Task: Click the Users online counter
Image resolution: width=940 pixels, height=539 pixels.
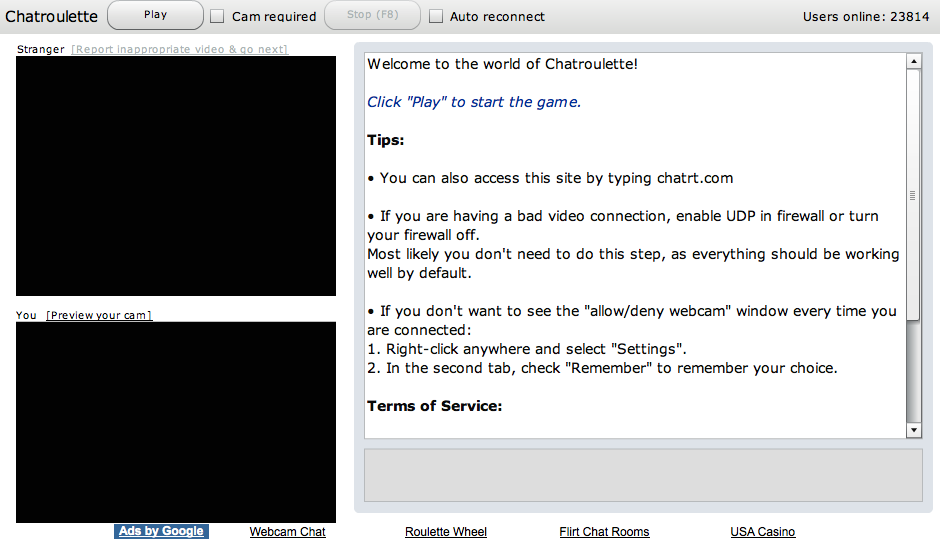Action: coord(865,16)
